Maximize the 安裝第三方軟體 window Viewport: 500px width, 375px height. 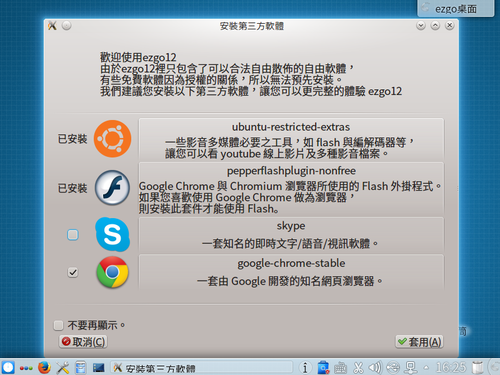click(x=435, y=26)
